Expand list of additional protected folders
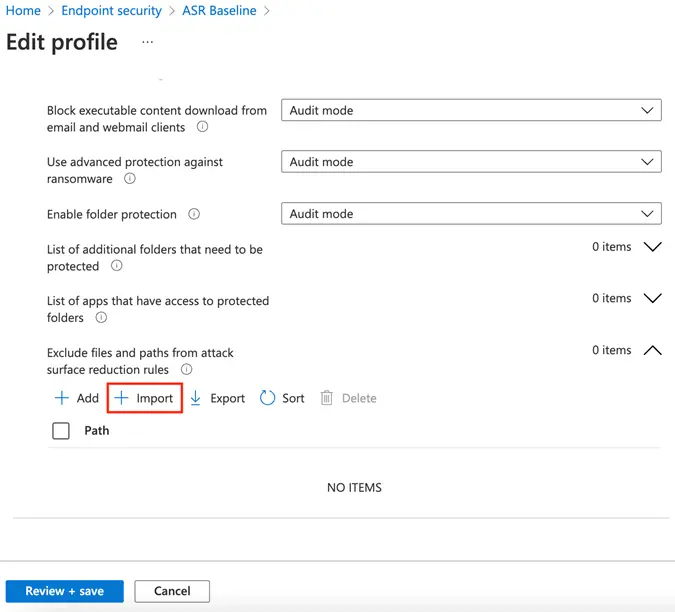 point(652,247)
